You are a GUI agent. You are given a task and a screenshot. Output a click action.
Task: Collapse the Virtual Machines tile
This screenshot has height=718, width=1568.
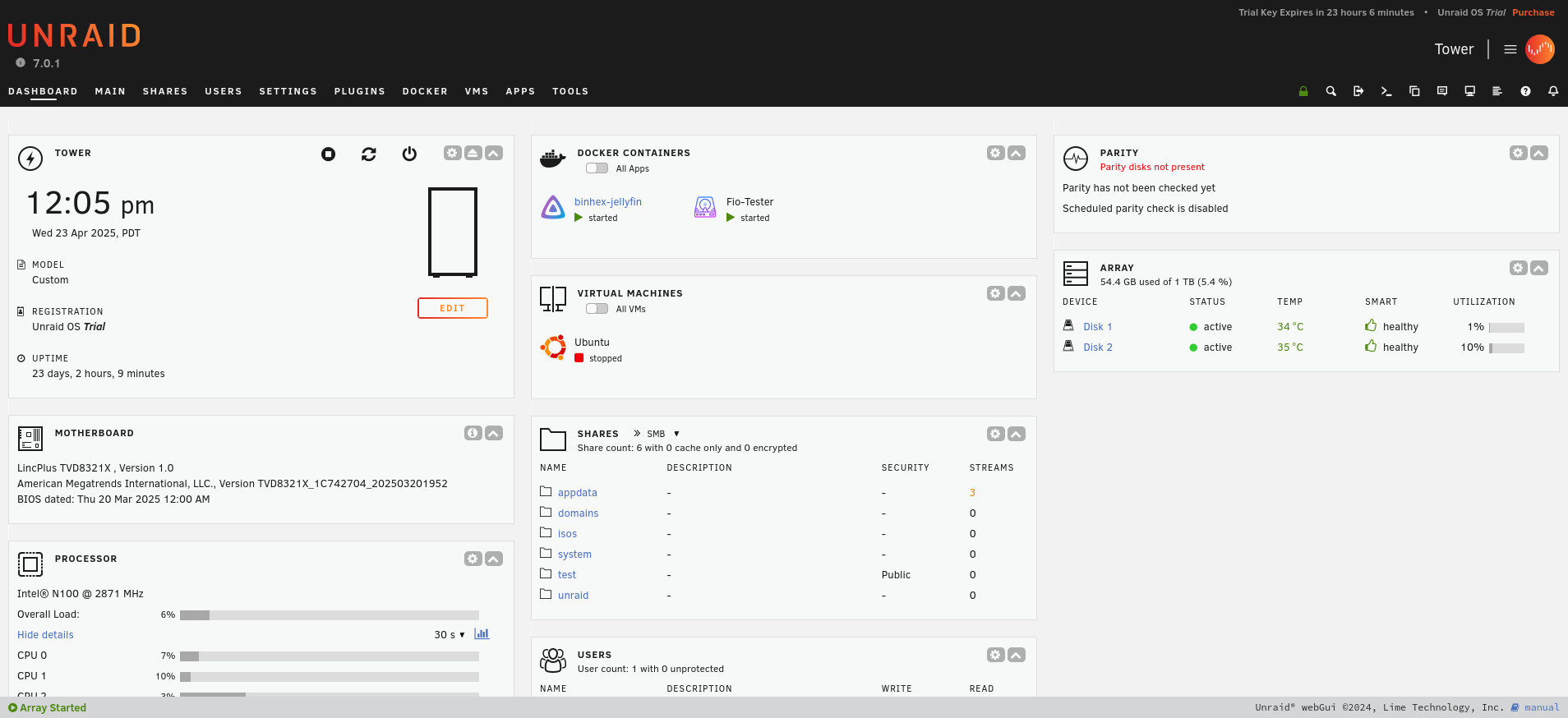click(1017, 293)
